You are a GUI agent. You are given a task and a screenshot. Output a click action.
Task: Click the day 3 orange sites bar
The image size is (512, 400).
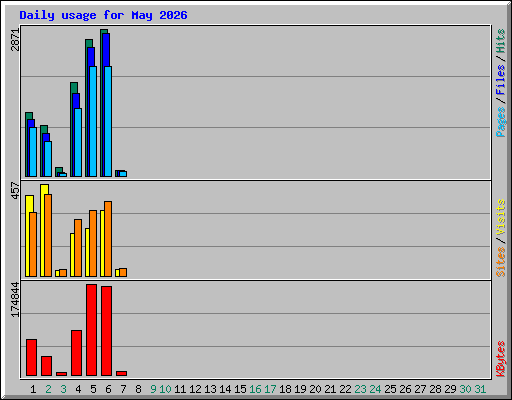[63, 273]
